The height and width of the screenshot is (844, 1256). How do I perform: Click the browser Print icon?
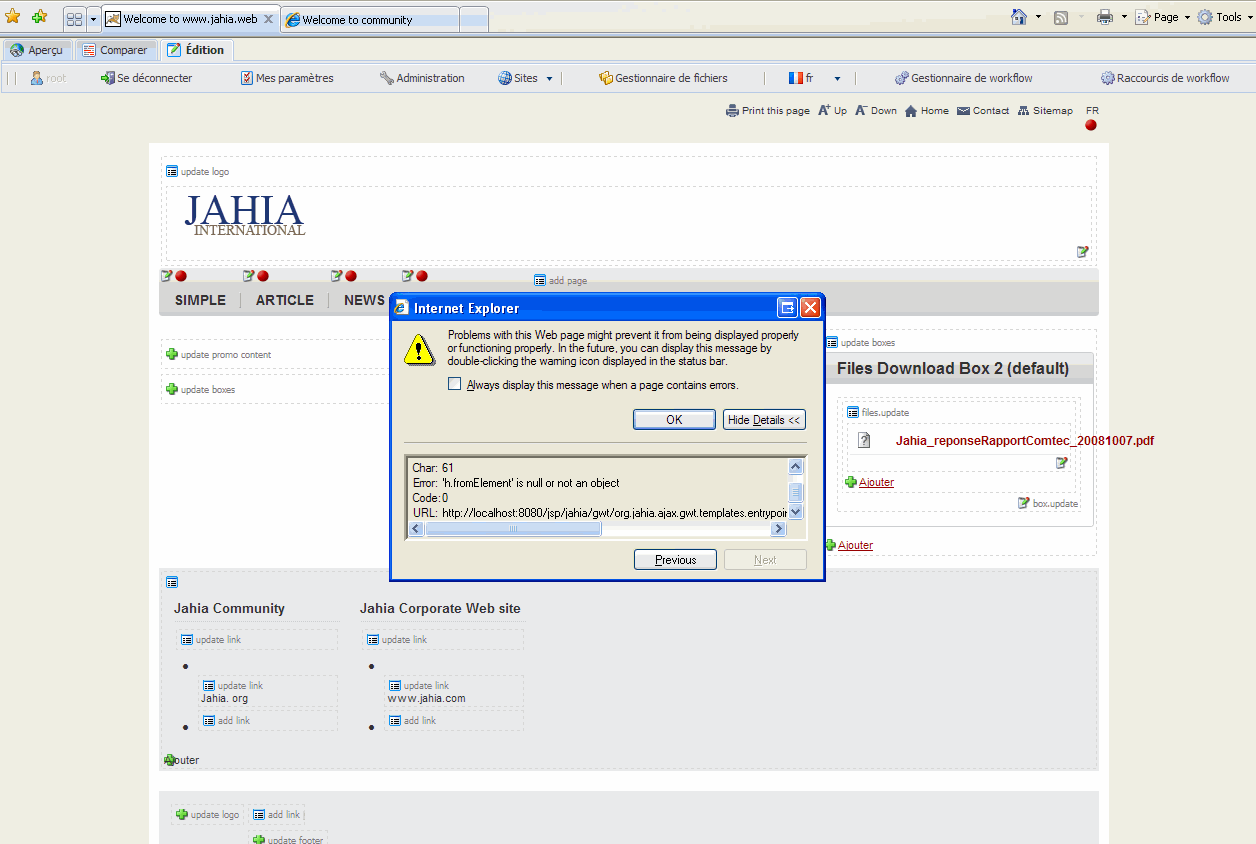pos(1105,17)
